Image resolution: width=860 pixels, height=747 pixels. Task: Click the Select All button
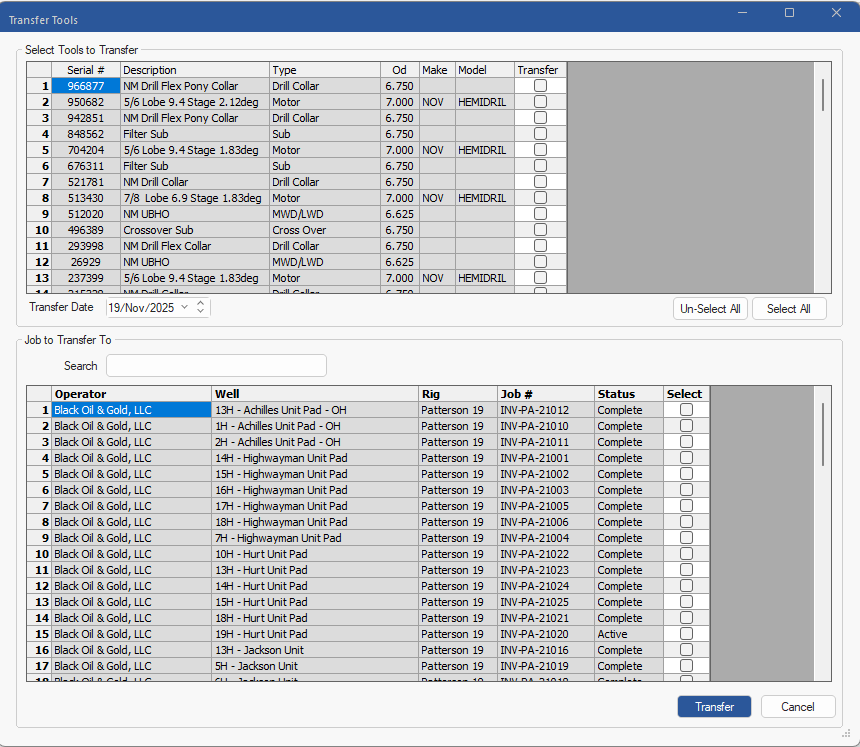[789, 309]
